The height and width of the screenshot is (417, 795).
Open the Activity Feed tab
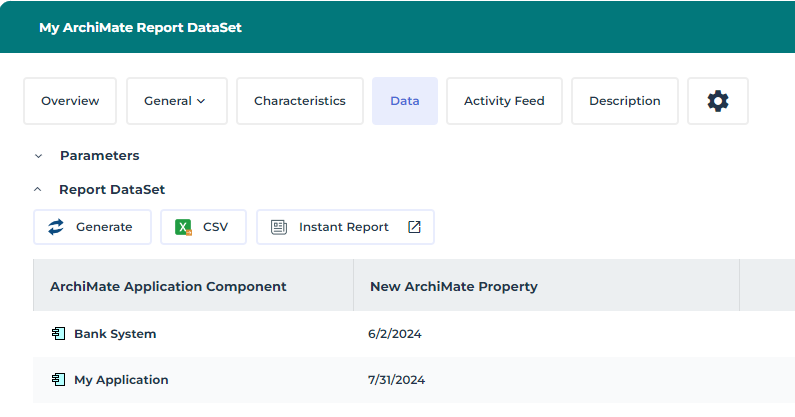504,101
